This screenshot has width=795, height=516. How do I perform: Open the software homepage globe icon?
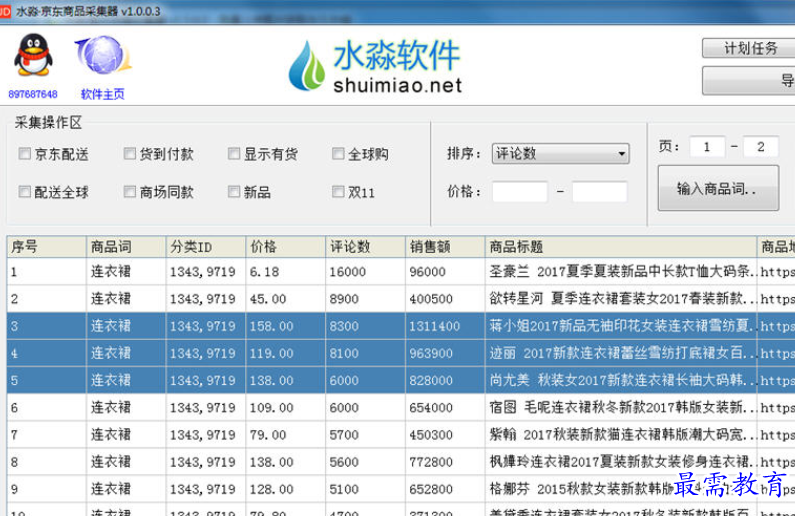[x=103, y=55]
